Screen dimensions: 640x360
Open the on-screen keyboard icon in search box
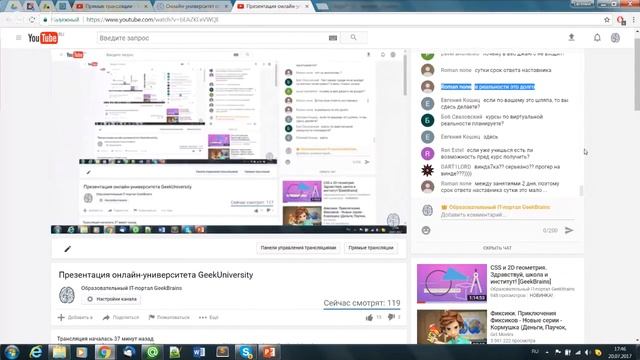pos(333,38)
